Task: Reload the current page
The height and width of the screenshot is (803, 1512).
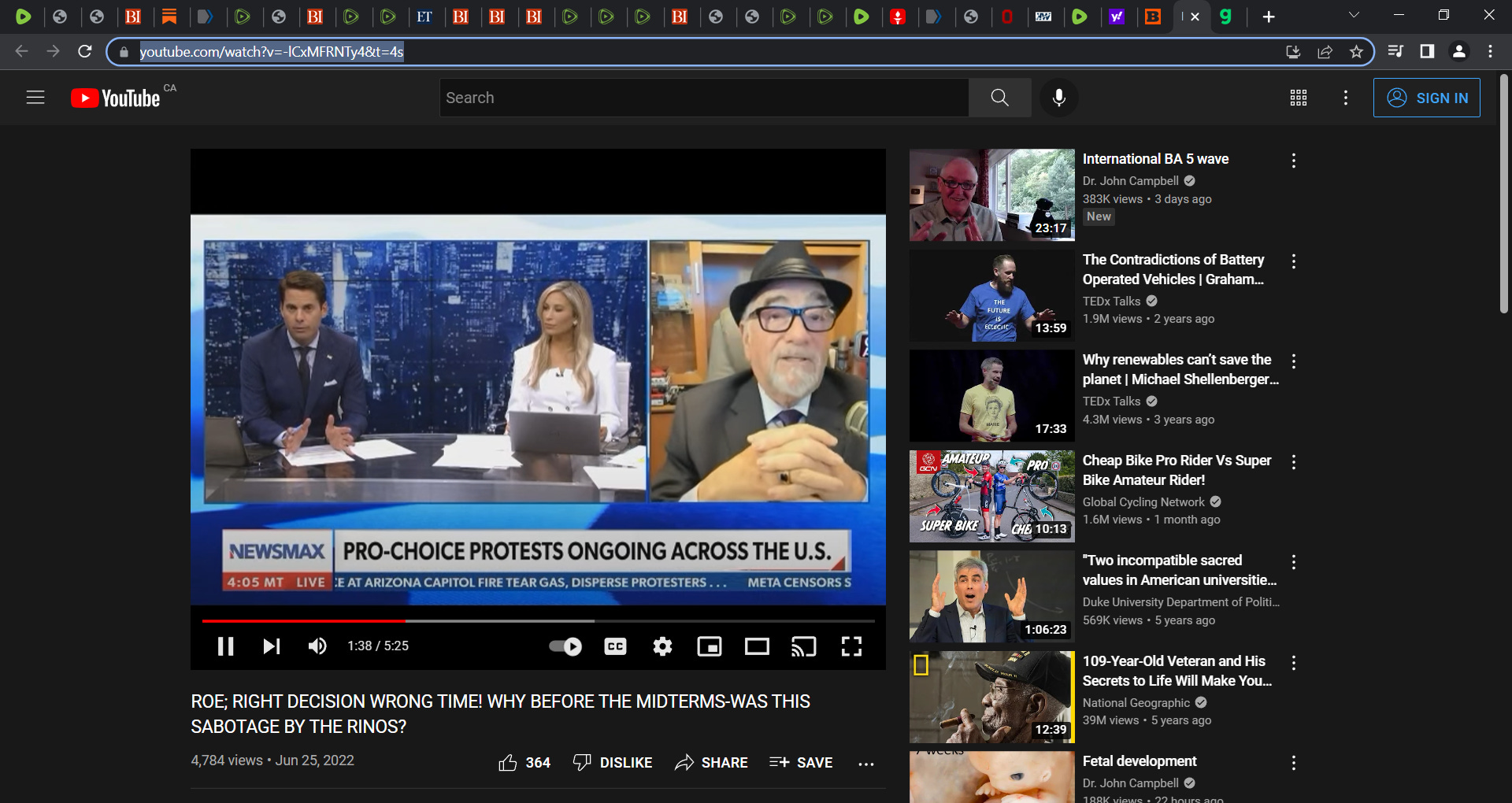Action: click(x=85, y=51)
